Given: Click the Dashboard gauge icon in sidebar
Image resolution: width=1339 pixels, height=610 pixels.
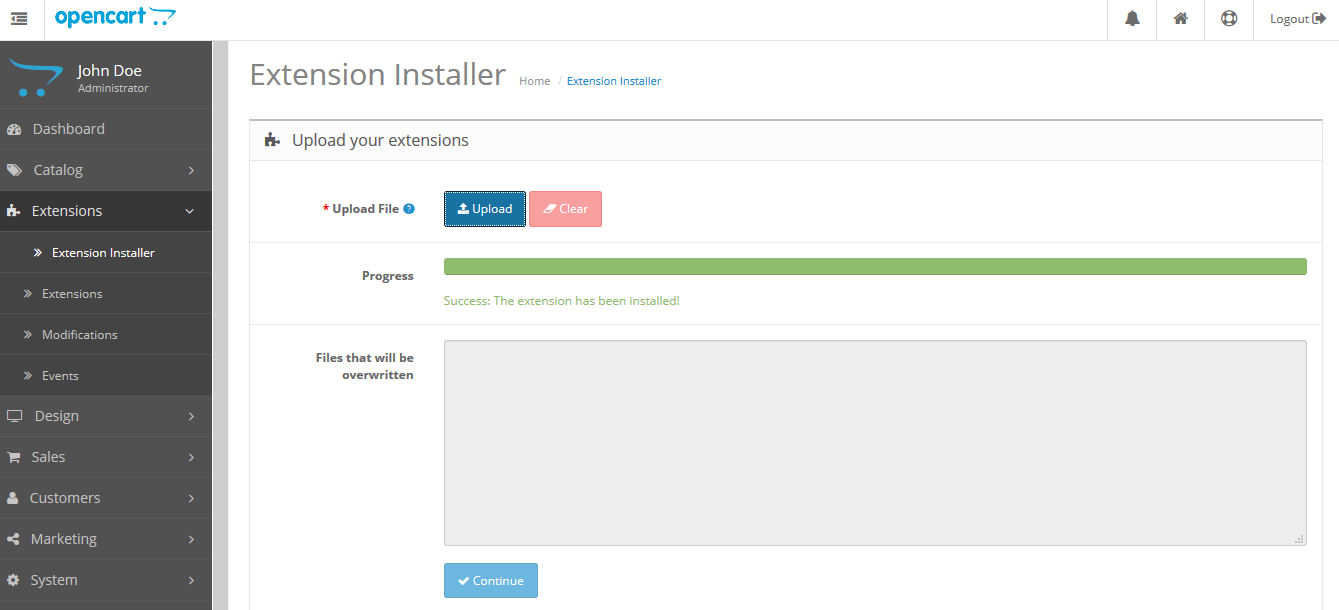Looking at the screenshot, I should [x=14, y=129].
